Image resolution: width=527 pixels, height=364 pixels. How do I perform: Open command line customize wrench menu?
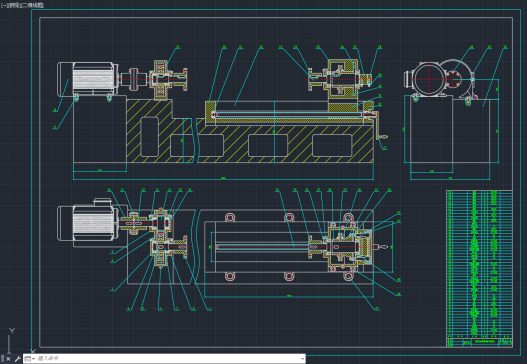(17, 359)
